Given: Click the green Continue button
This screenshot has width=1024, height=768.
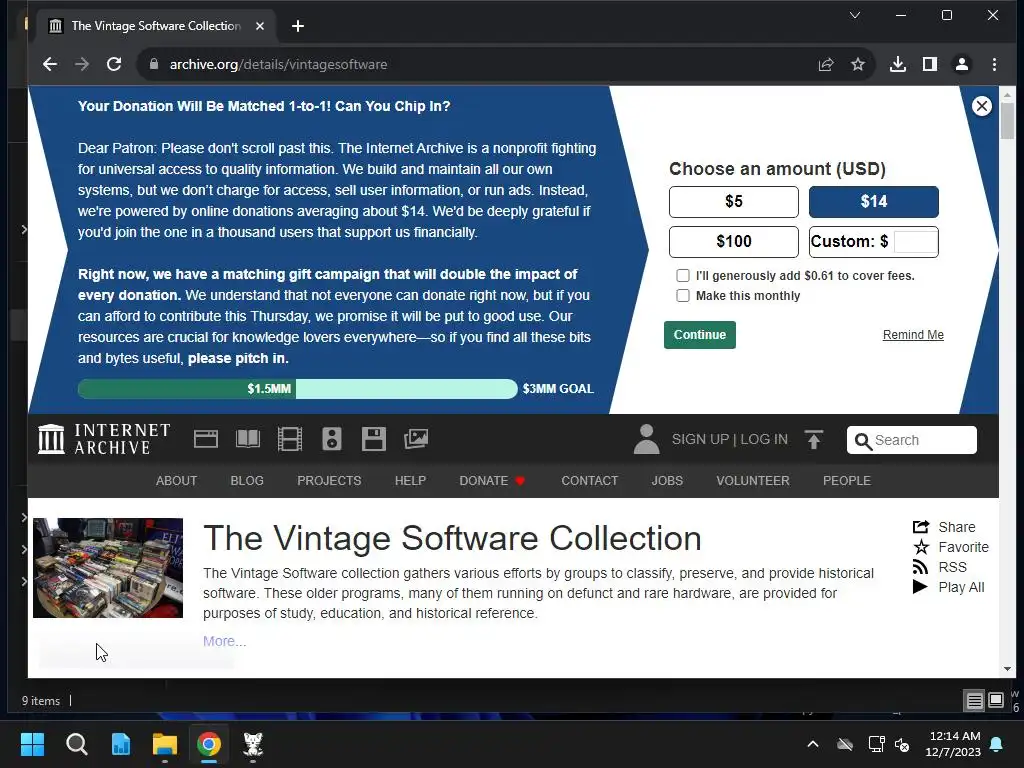Looking at the screenshot, I should pyautogui.click(x=700, y=335).
